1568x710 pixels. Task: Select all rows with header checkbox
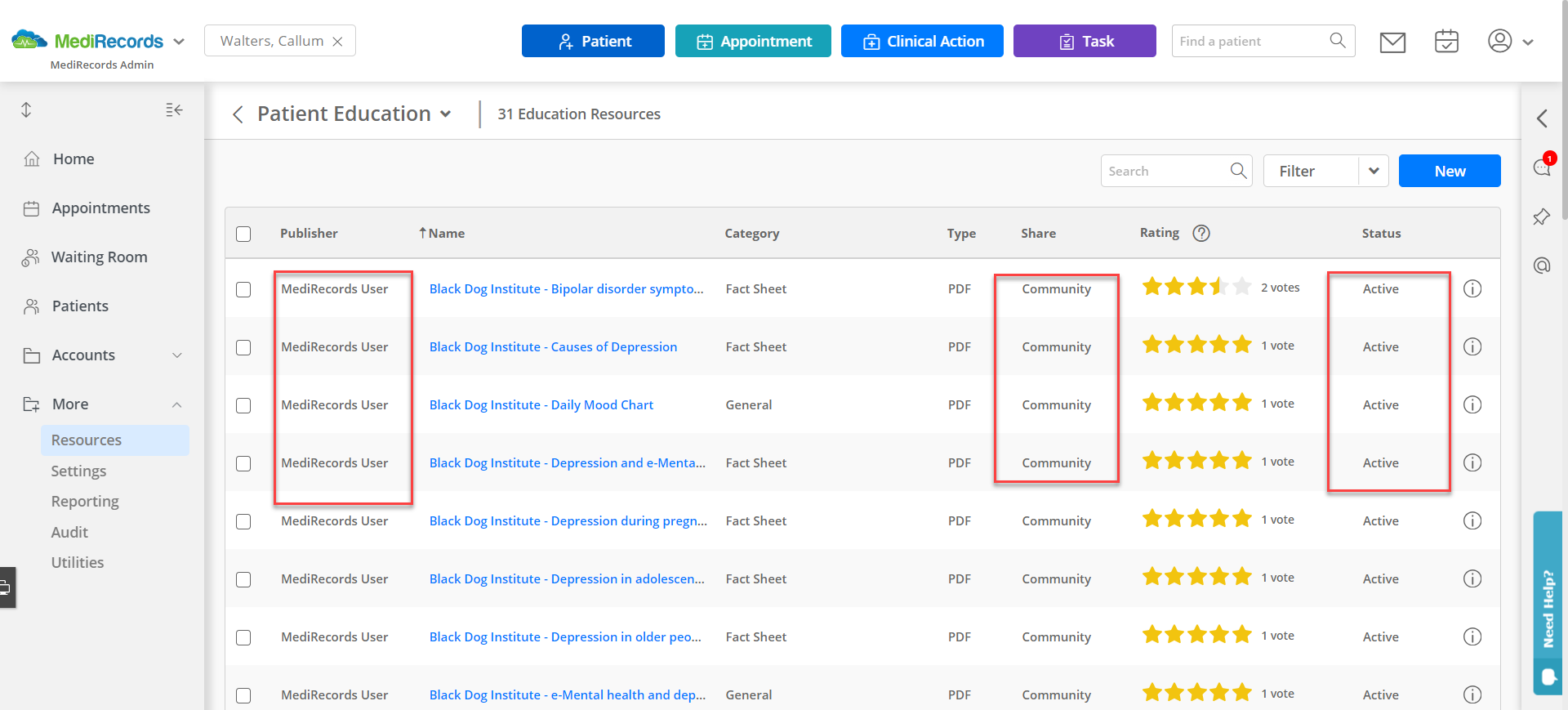click(243, 234)
